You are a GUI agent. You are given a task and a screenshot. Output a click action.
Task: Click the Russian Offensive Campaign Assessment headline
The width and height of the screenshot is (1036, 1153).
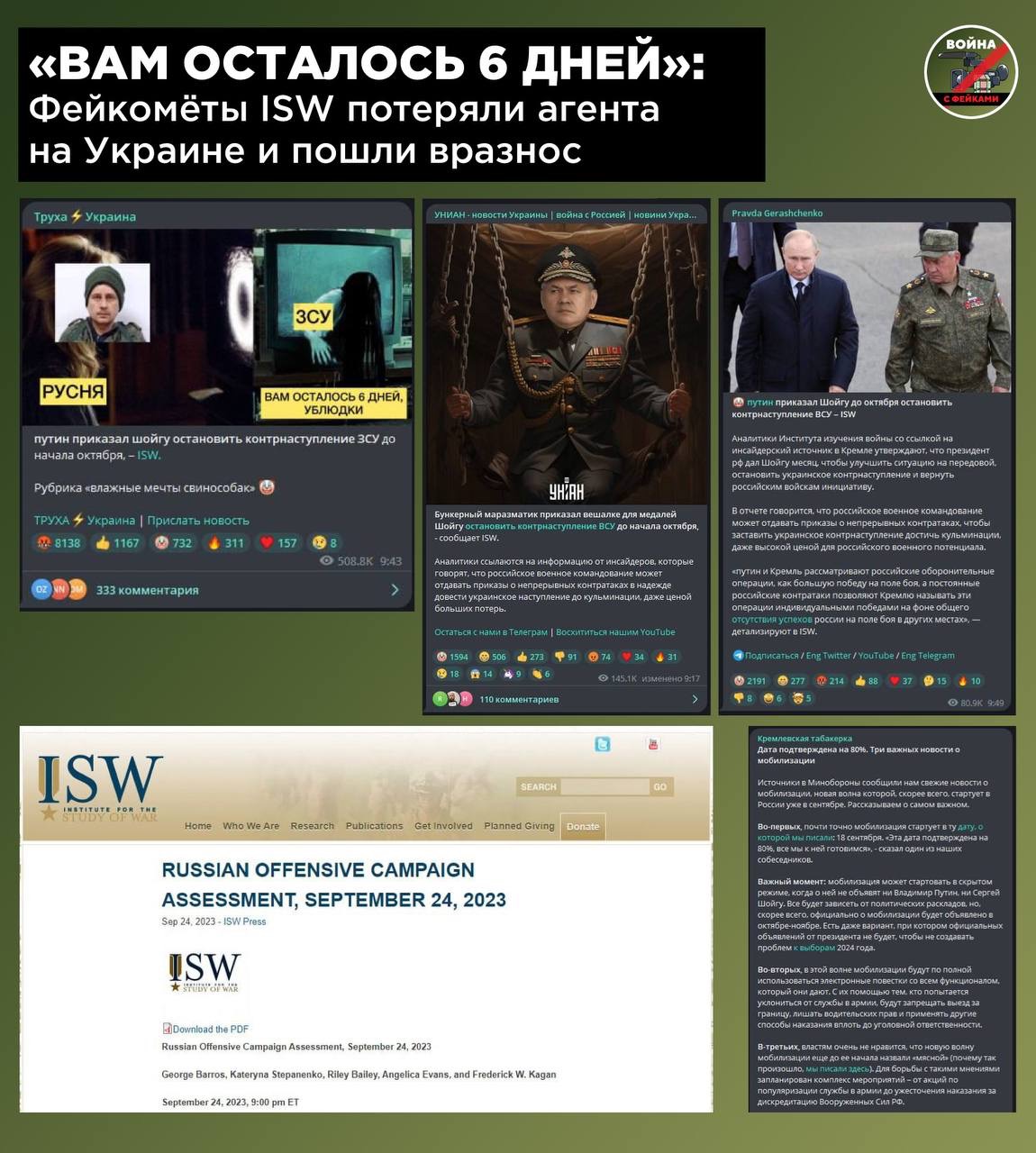[333, 885]
